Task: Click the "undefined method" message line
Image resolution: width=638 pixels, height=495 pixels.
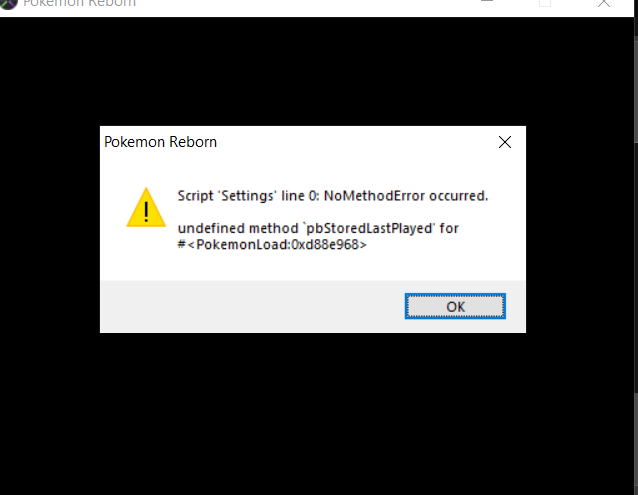Action: [318, 228]
